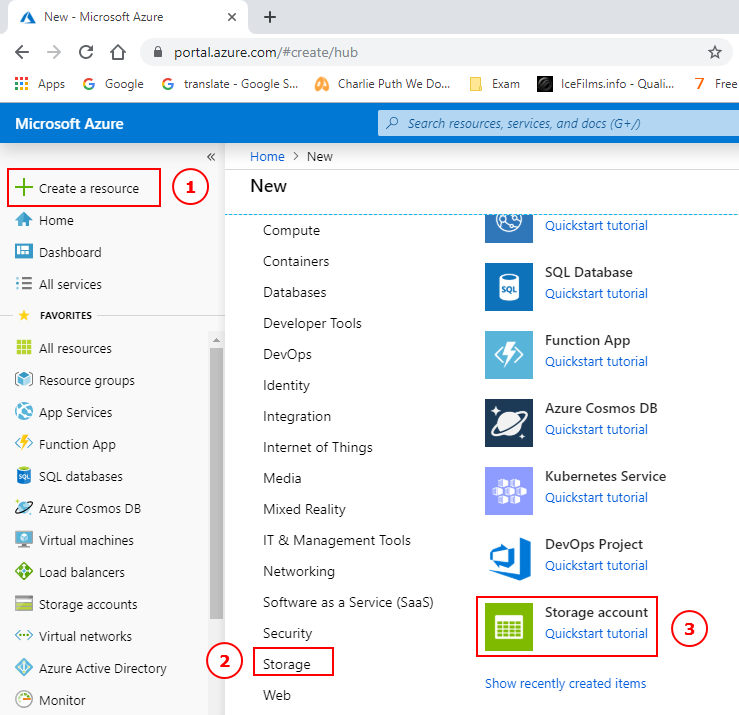Select the Function App lightning icon in marketplace
Screen dimensions: 739x715
point(509,354)
